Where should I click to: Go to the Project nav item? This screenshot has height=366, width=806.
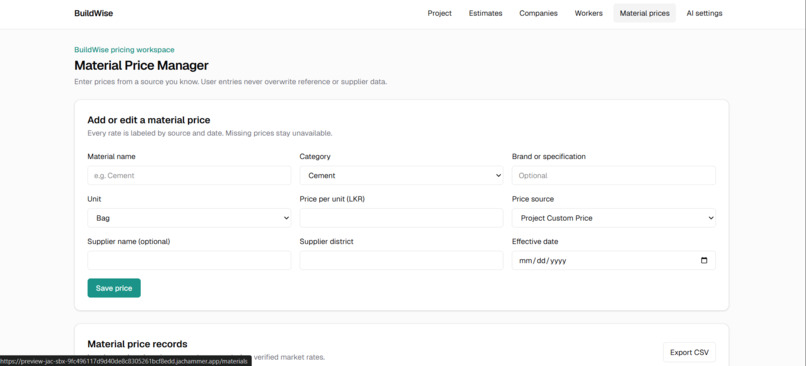click(439, 13)
